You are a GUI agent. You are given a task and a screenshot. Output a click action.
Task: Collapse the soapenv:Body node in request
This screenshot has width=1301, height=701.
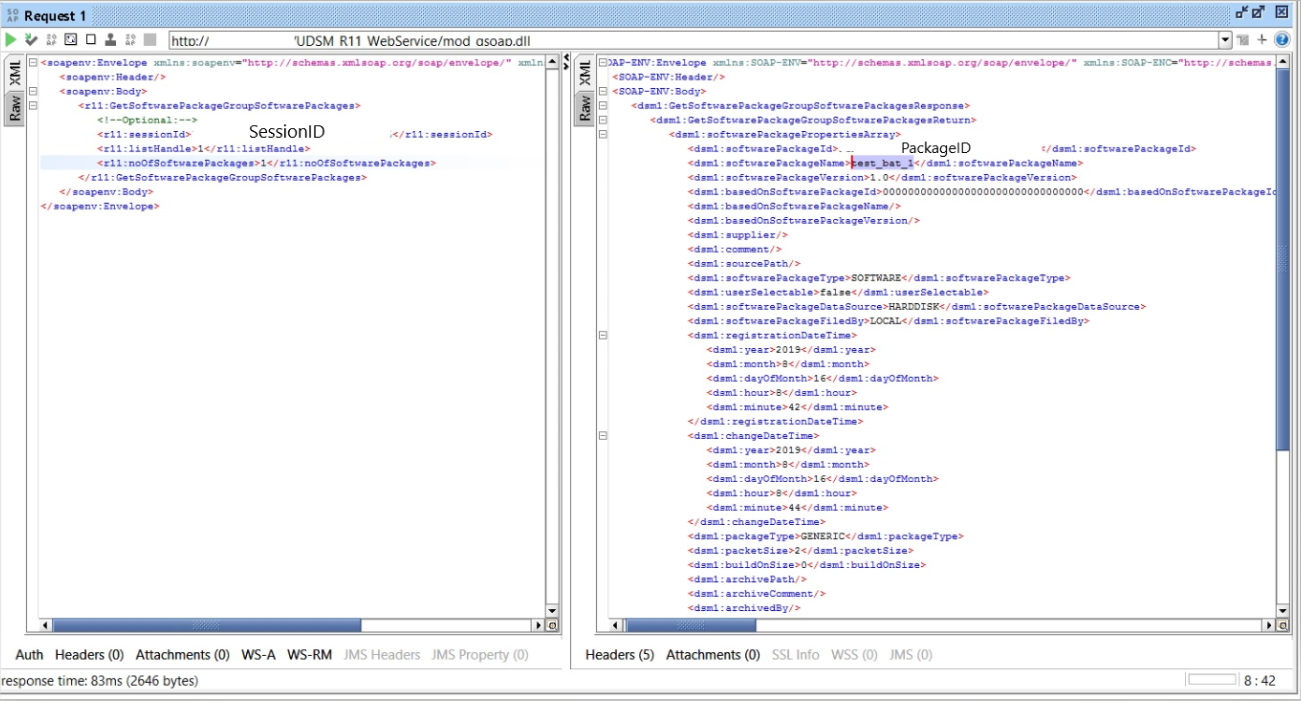[x=34, y=91]
